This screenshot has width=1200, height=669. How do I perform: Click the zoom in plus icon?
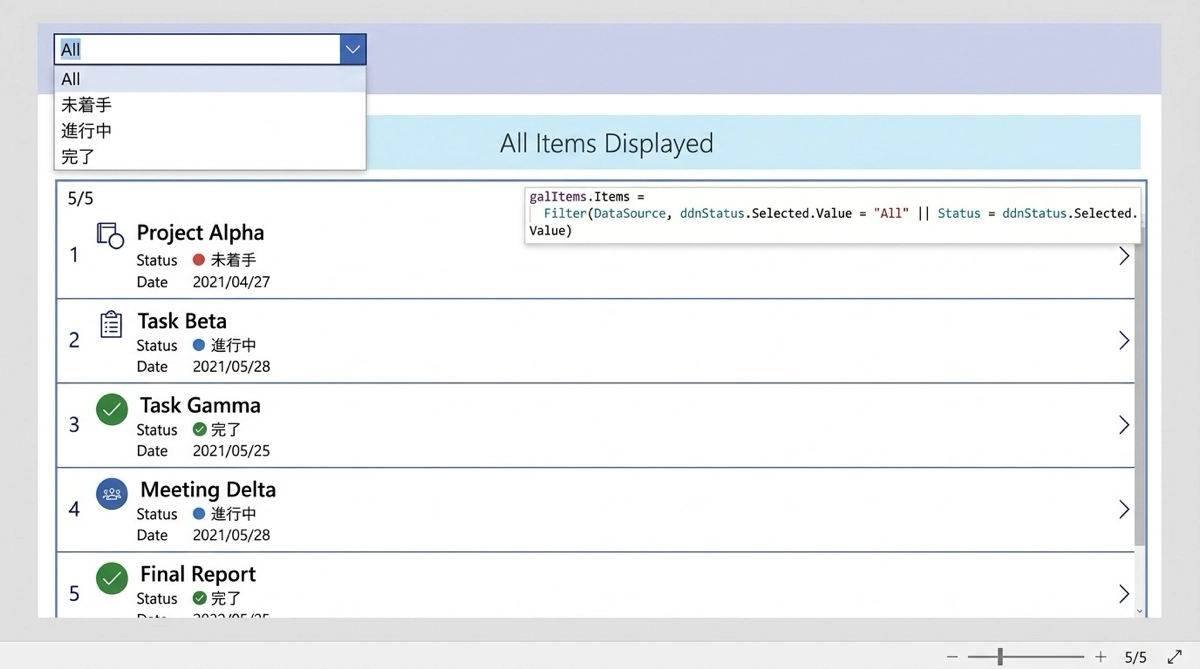[x=1100, y=657]
